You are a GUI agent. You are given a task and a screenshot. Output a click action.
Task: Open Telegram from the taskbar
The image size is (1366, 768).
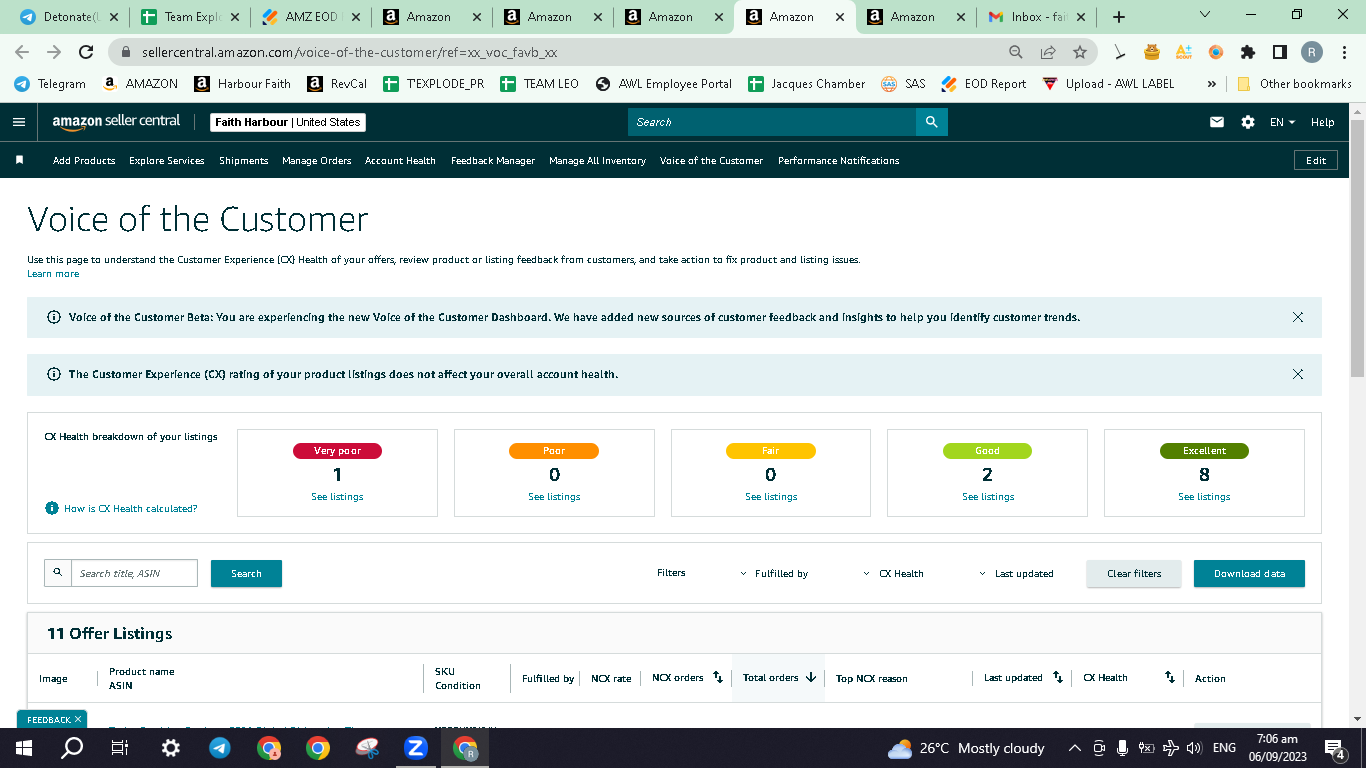219,748
